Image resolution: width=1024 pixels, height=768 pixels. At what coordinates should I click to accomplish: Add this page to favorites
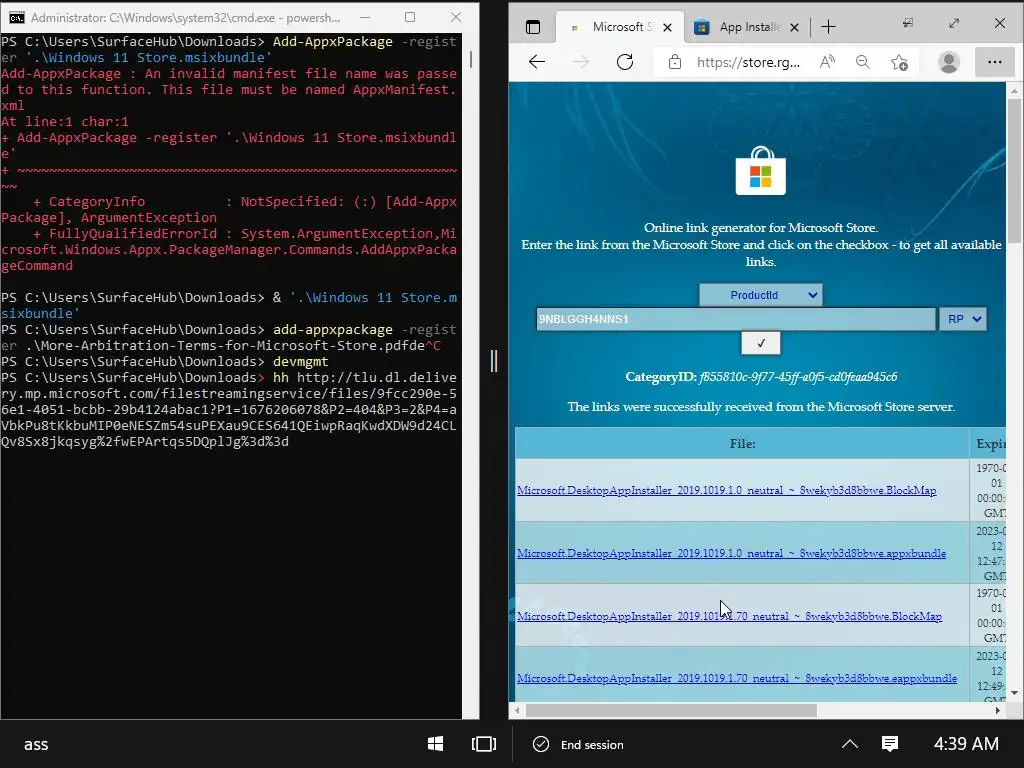[899, 62]
